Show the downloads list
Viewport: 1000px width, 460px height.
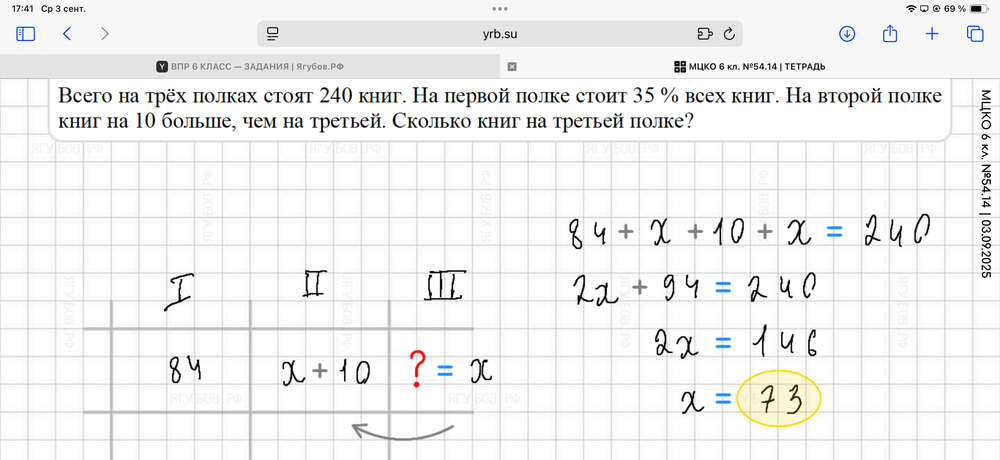tap(847, 33)
